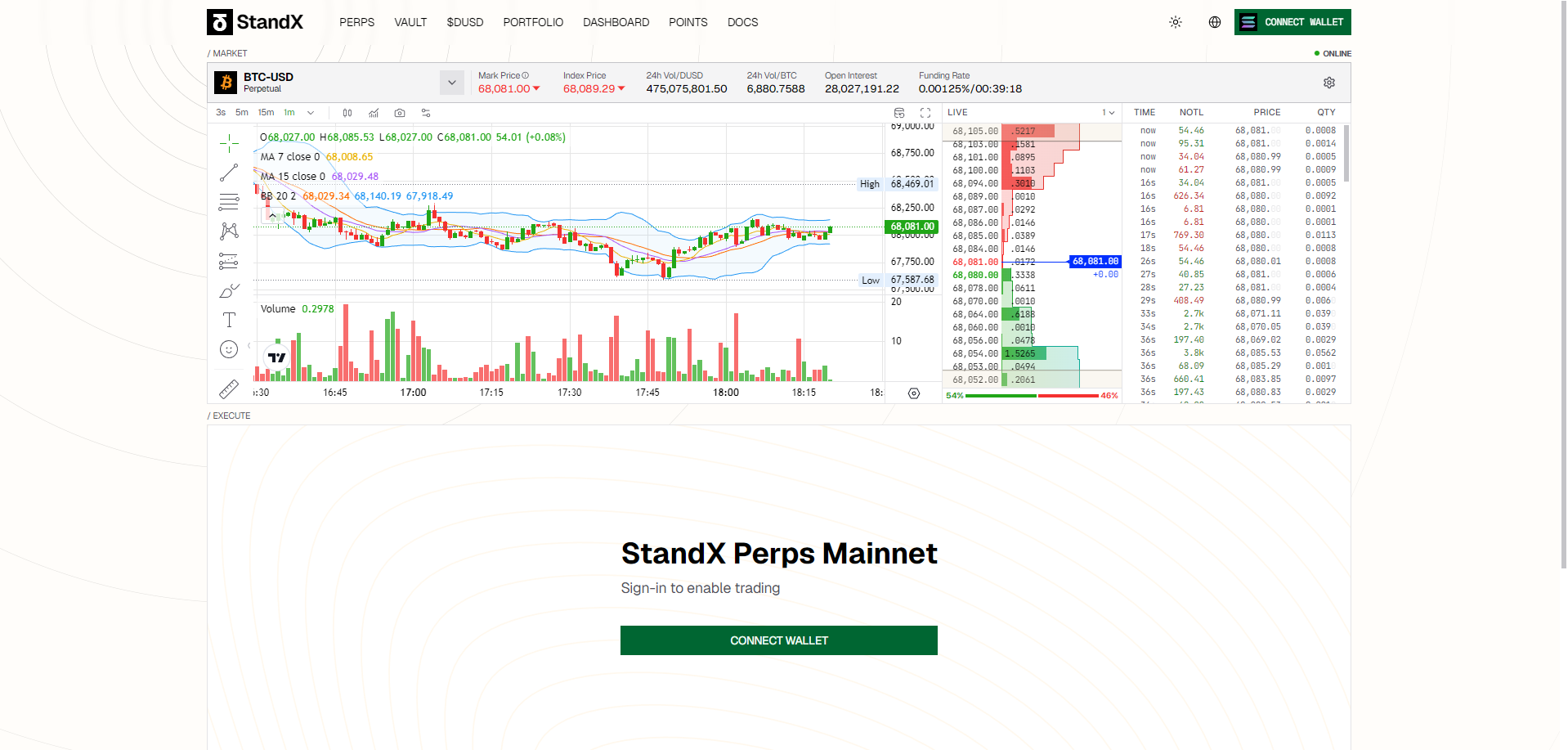Open the DASHBOARD menu item

coord(616,22)
